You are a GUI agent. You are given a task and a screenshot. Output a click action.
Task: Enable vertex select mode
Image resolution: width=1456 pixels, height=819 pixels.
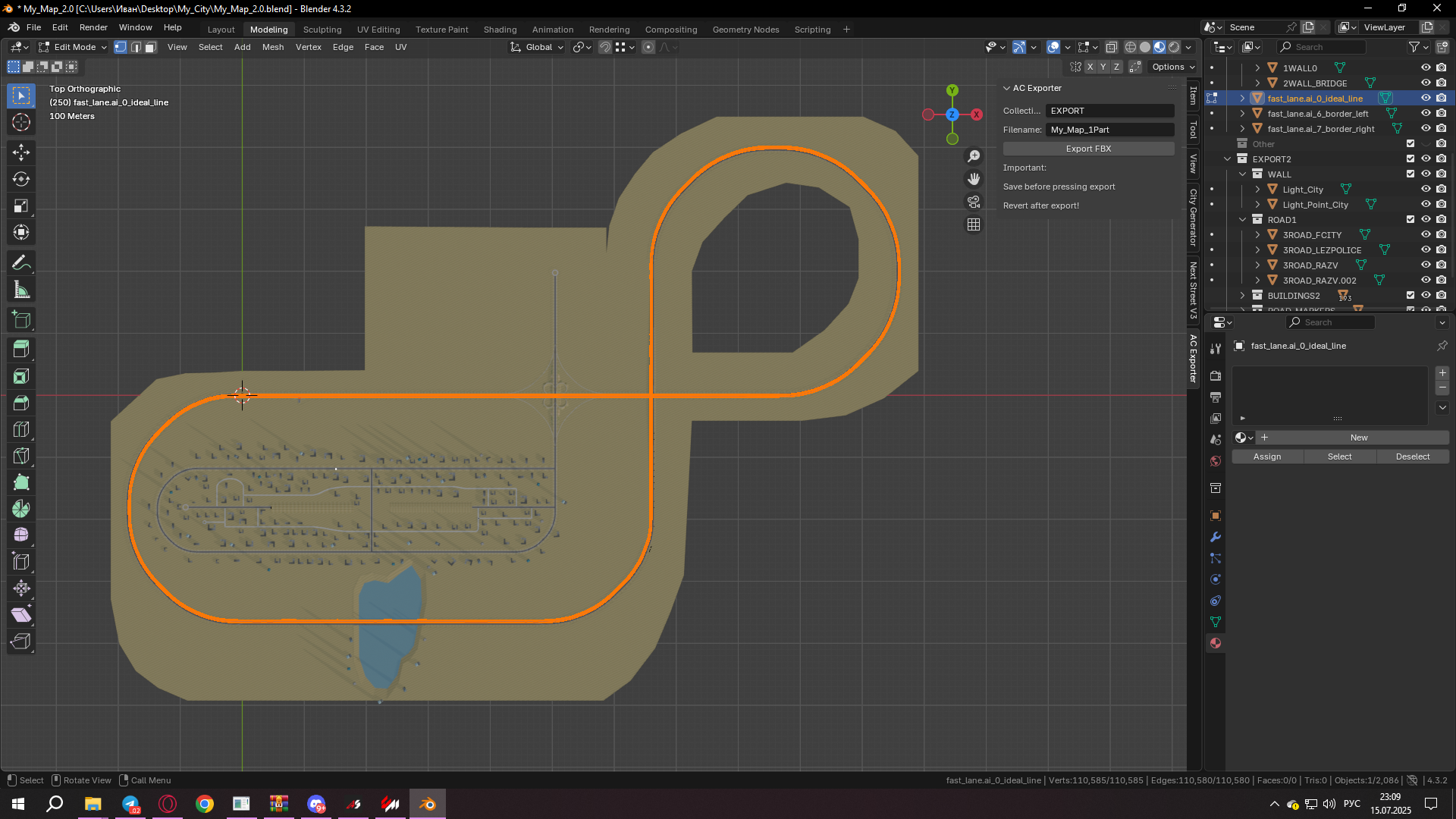click(121, 47)
